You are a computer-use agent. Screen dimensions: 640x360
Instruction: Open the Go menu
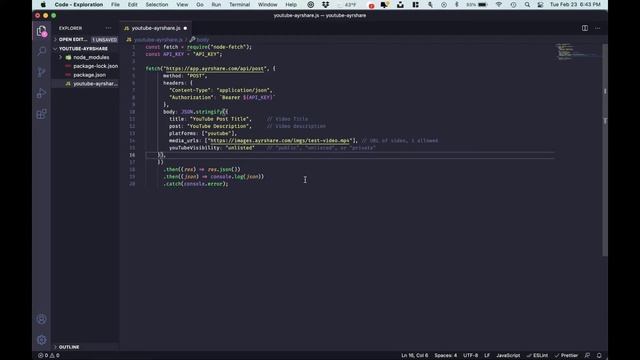[x=200, y=4]
